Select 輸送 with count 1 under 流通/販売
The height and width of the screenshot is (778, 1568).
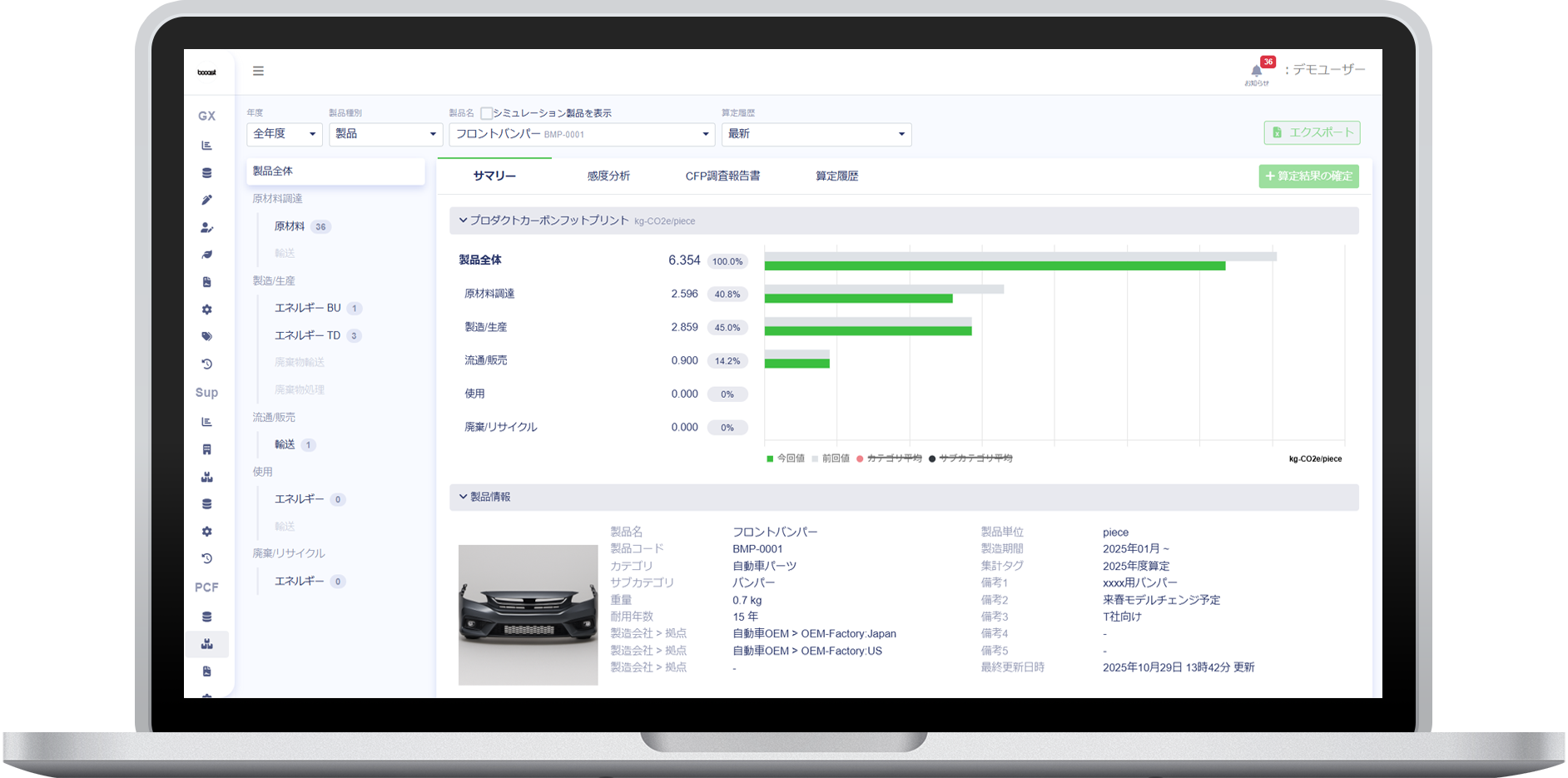(x=295, y=444)
